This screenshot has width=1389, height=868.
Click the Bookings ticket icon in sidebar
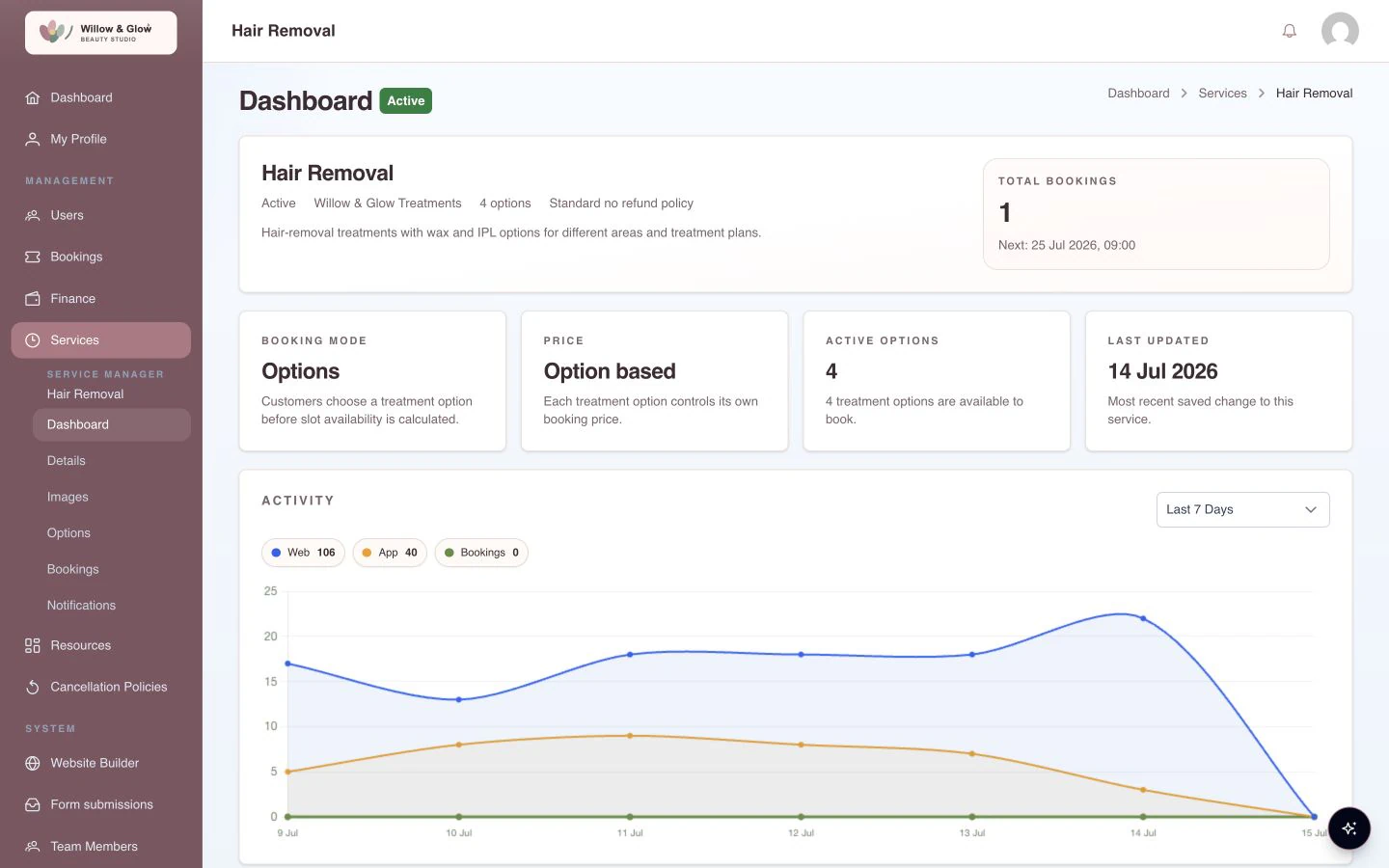(33, 257)
